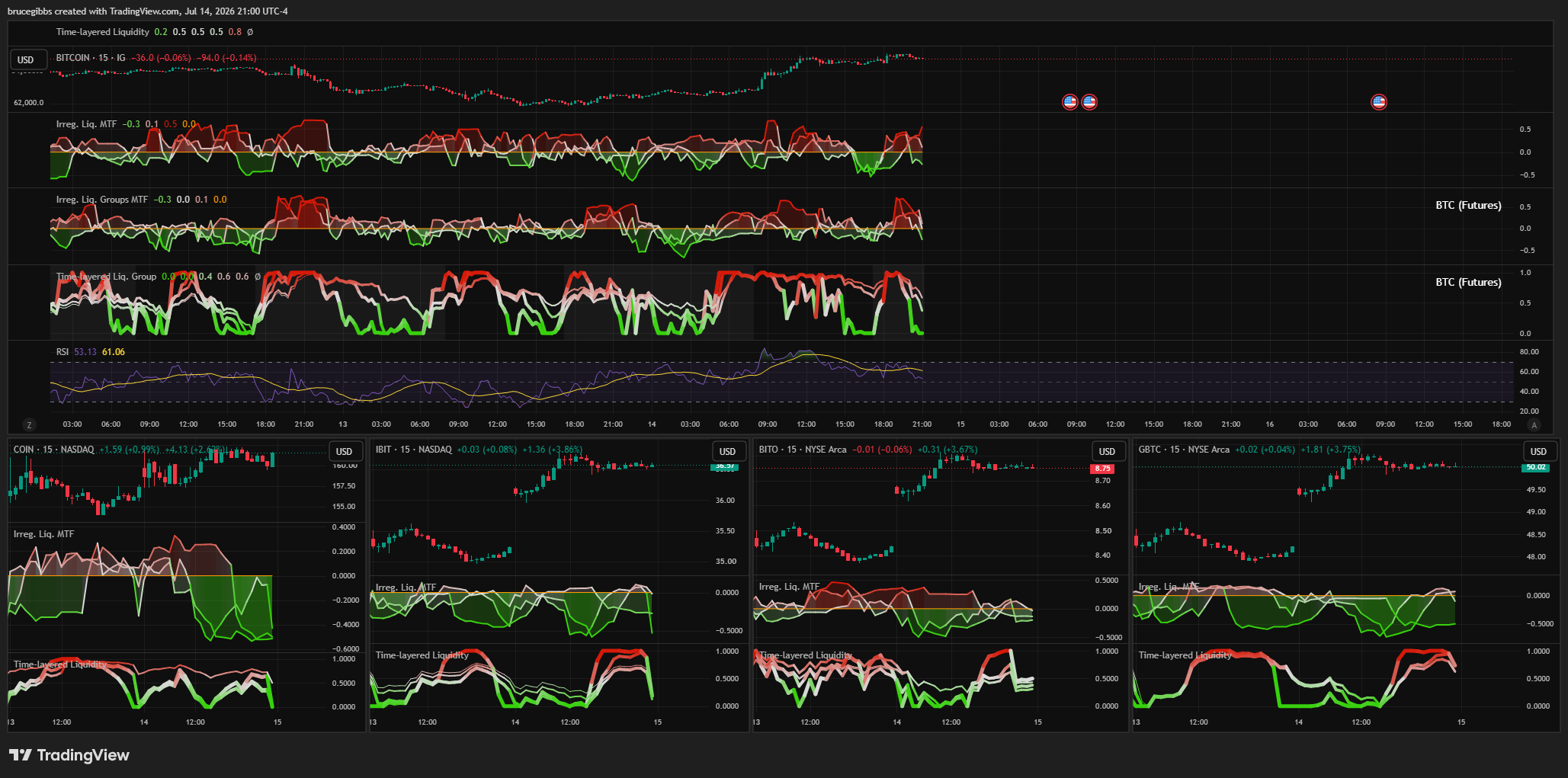Click the green 50.02 price tag on GBTC
This screenshot has width=1568, height=778.
point(1536,467)
